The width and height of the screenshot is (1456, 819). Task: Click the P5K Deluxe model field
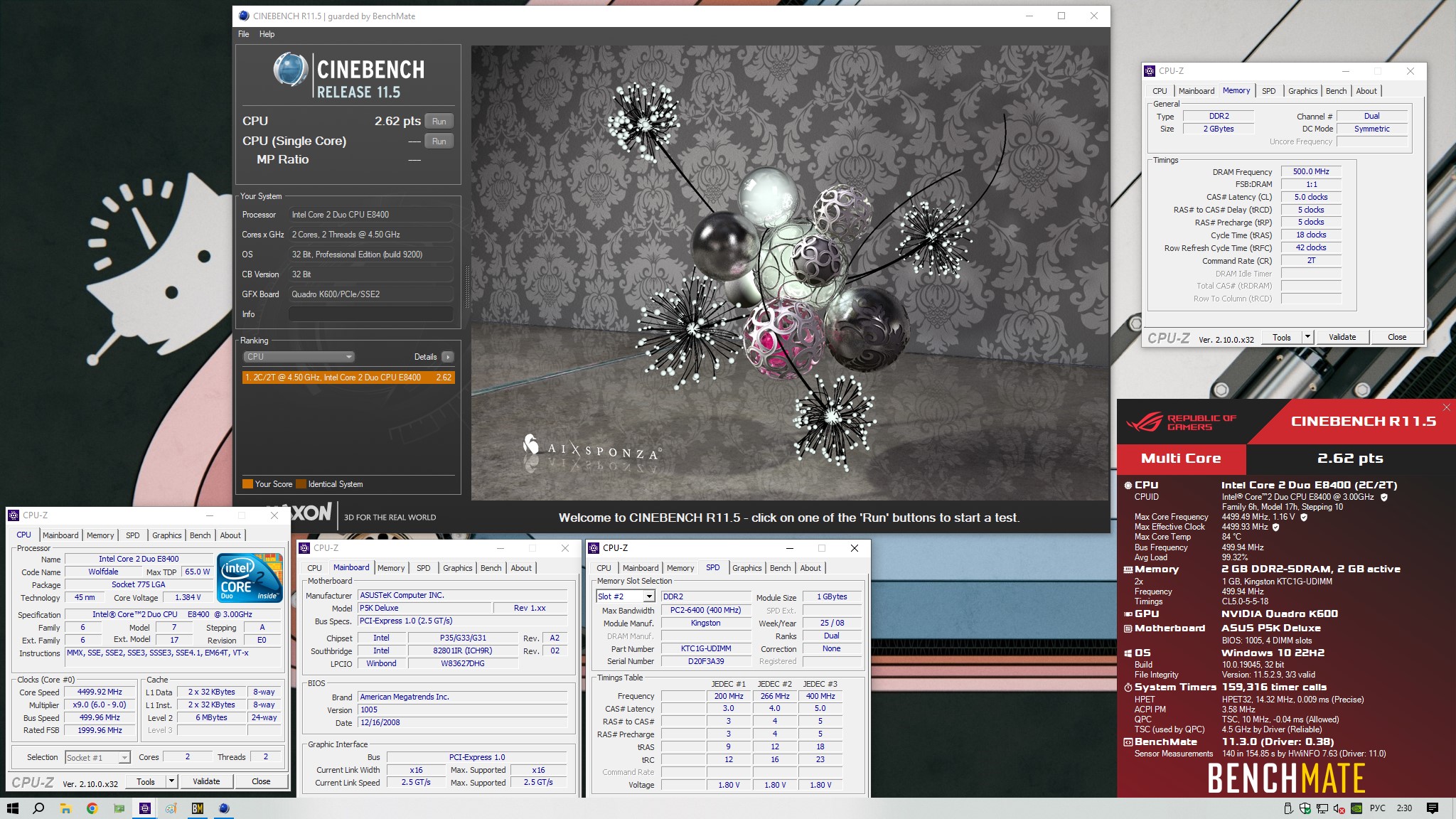click(x=425, y=608)
